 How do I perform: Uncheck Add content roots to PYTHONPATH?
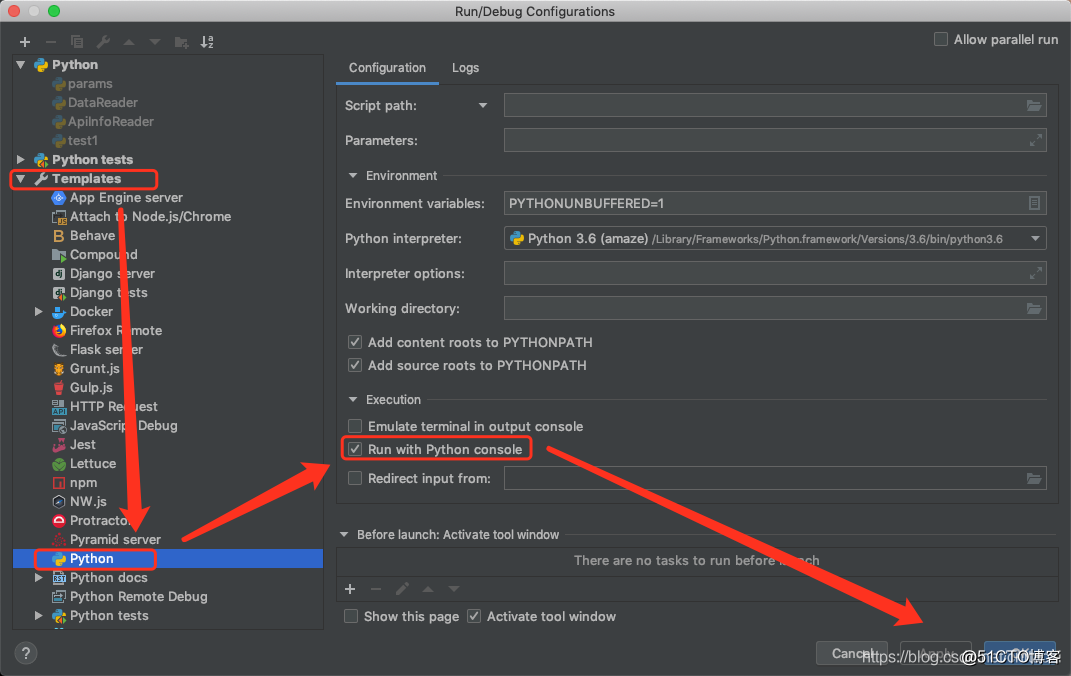tap(354, 342)
